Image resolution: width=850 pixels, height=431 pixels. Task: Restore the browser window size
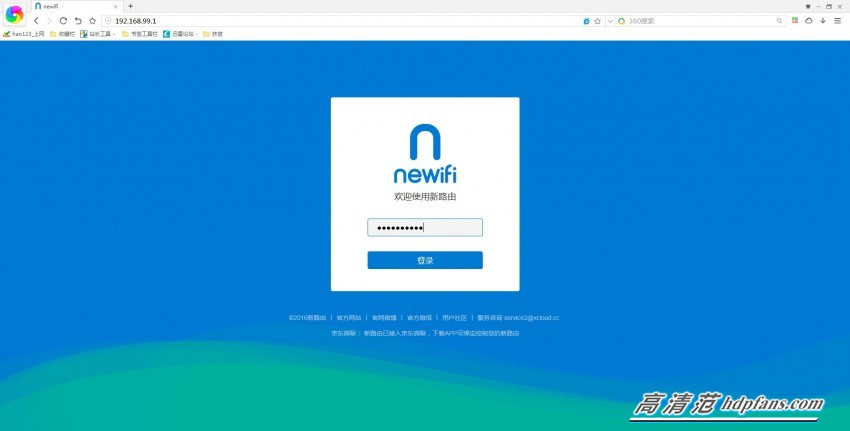tap(829, 7)
